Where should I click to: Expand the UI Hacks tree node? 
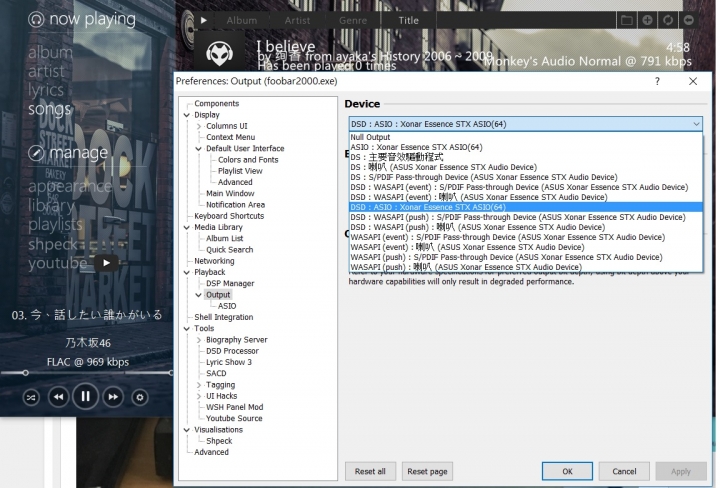(x=198, y=396)
